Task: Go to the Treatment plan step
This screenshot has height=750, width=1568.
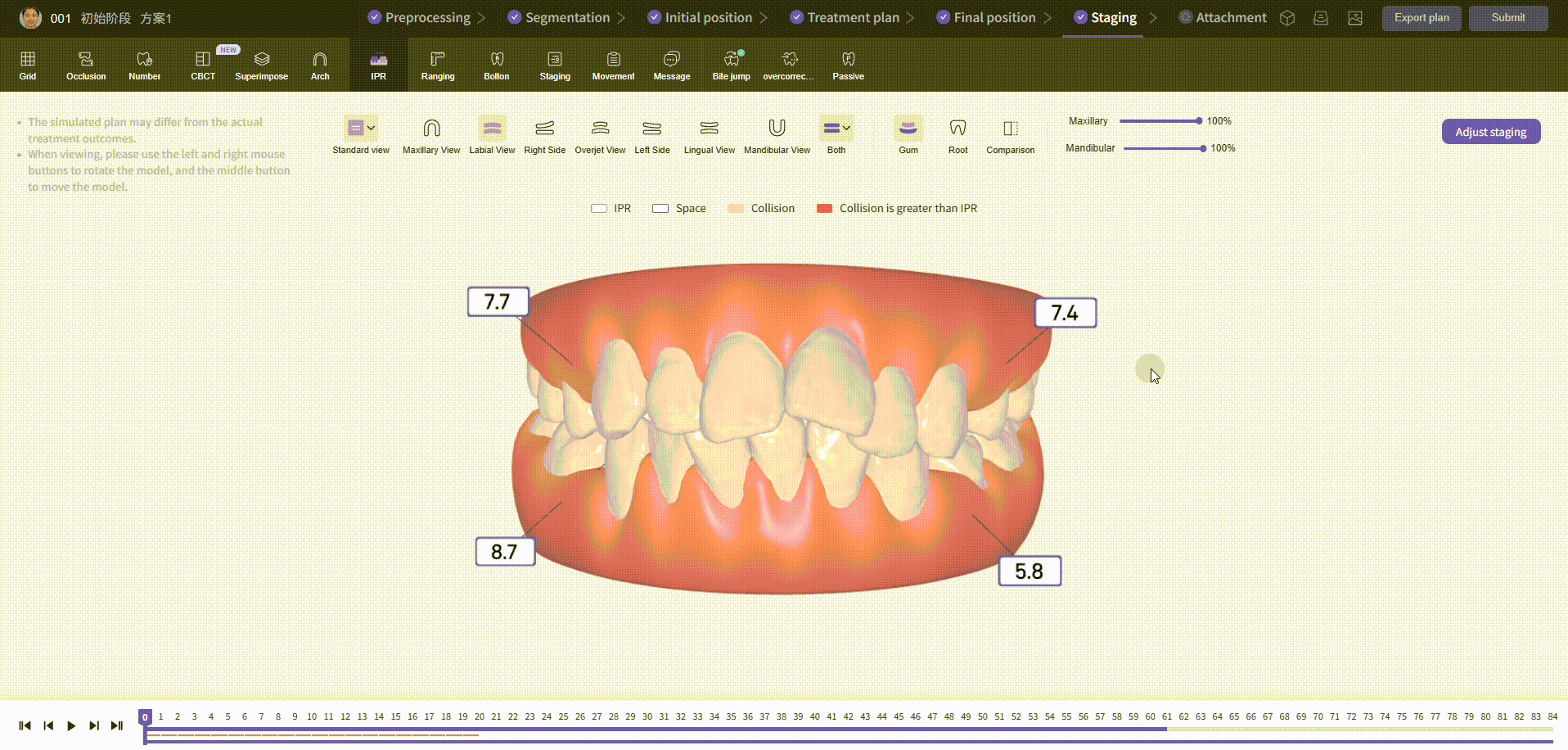Action: (845, 17)
